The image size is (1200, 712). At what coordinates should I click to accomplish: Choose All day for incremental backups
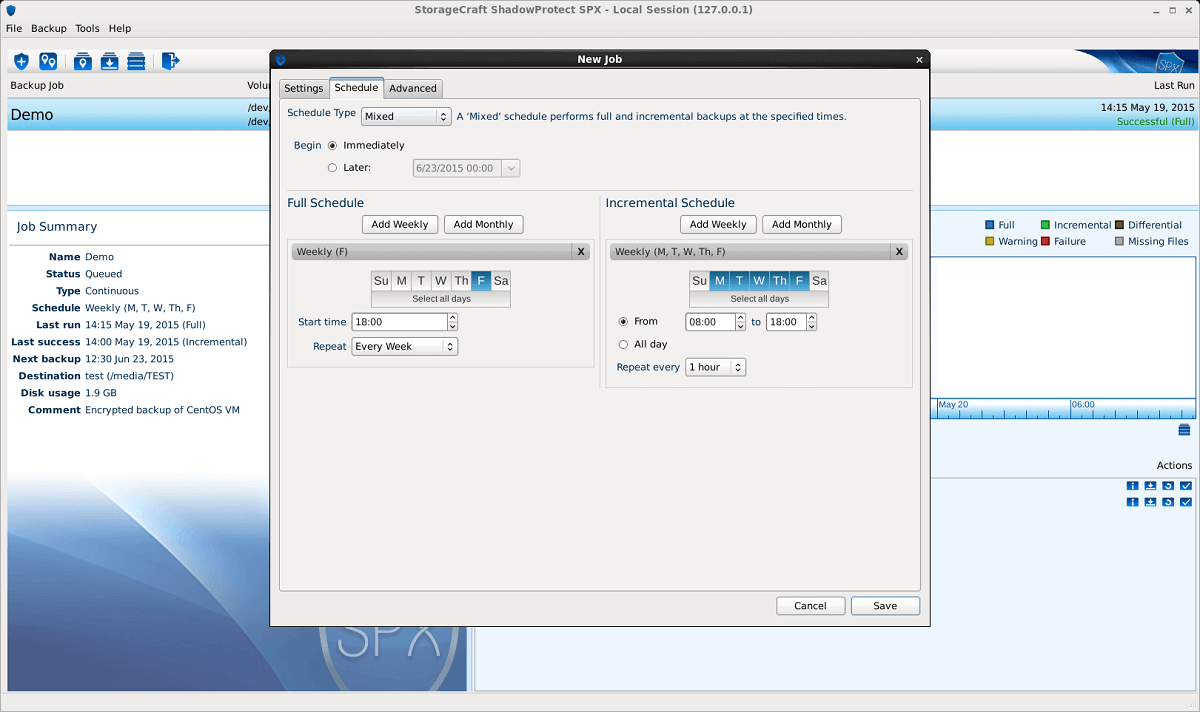click(624, 345)
